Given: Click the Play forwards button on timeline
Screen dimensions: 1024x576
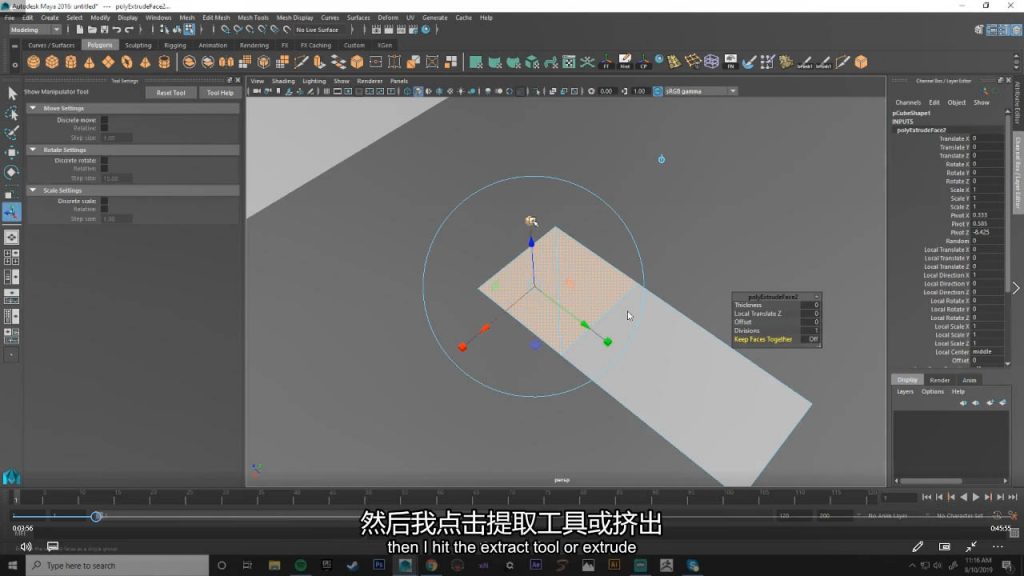Looking at the screenshot, I should [976, 498].
